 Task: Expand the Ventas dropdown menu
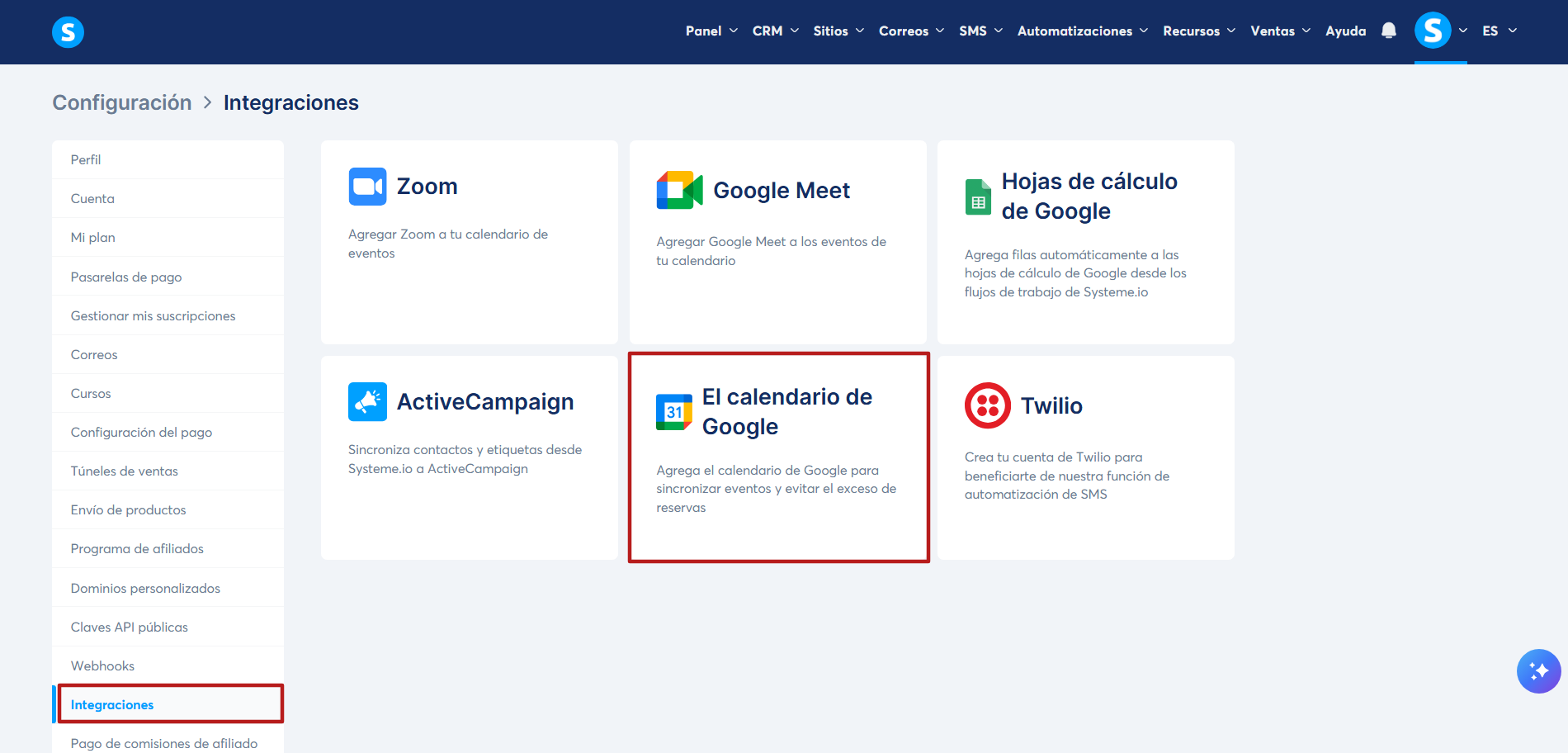[x=1280, y=31]
